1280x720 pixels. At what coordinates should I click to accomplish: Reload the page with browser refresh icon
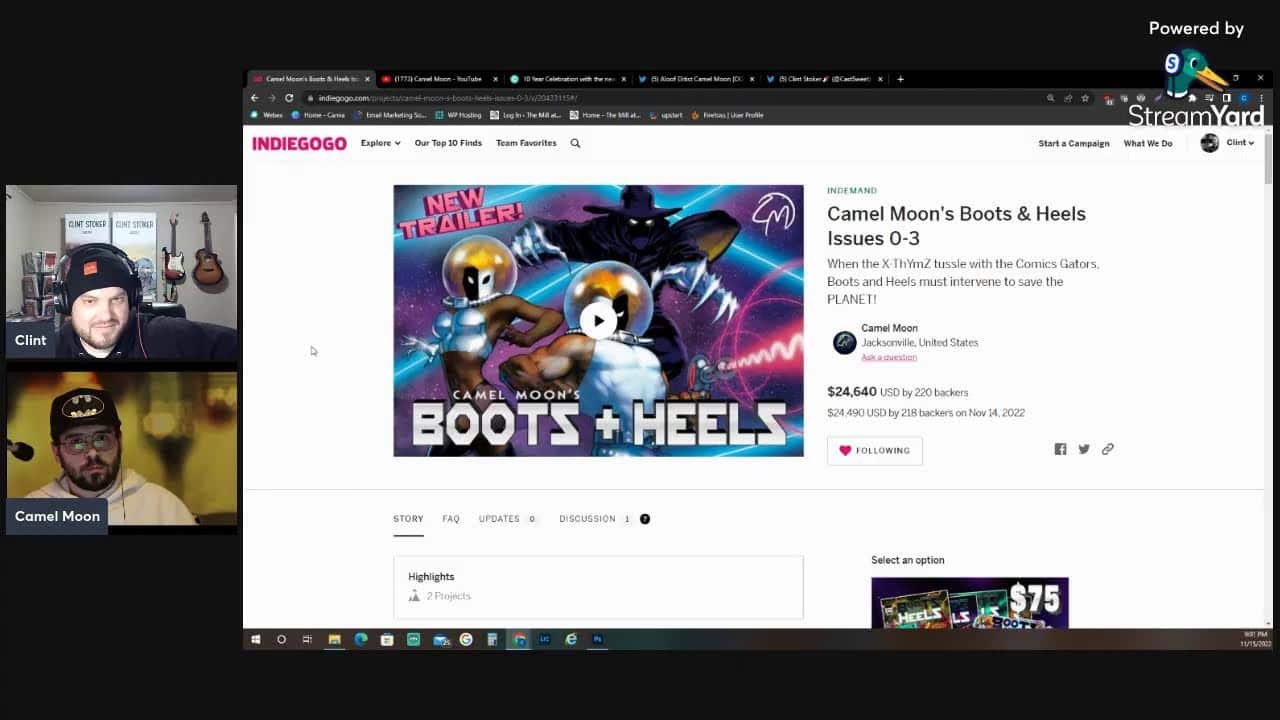click(289, 98)
